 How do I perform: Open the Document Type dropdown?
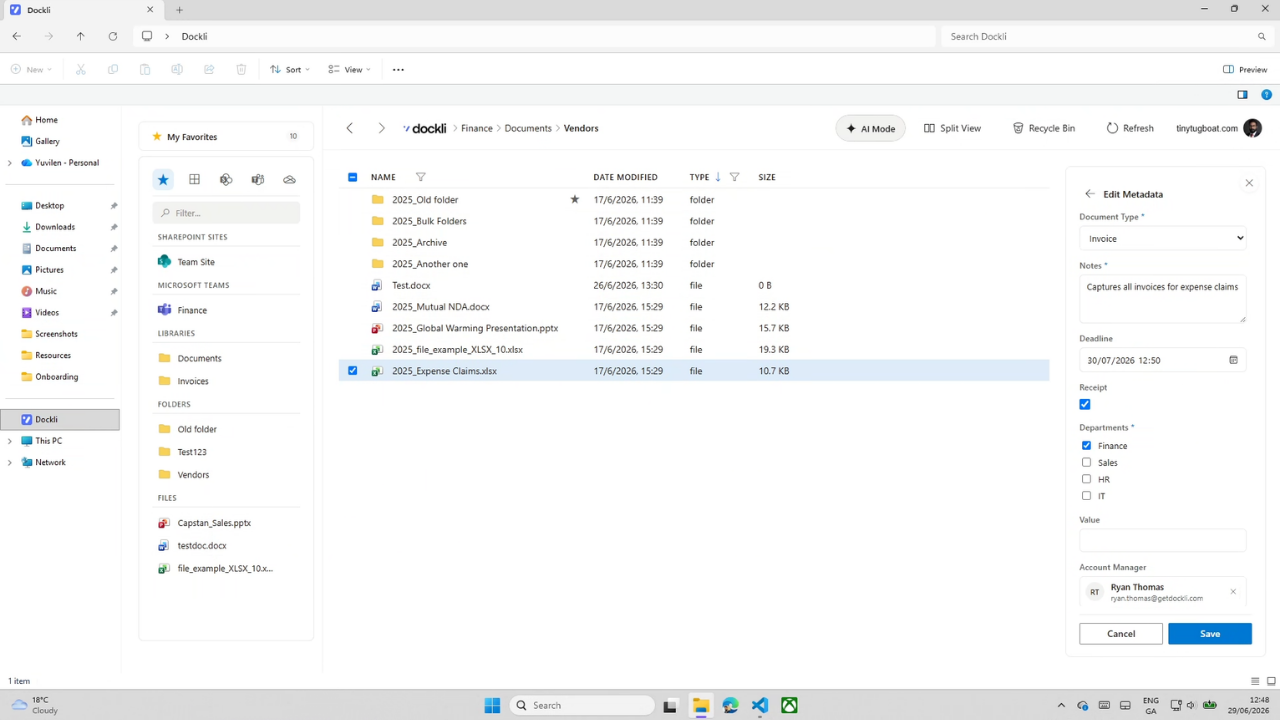coord(1163,239)
